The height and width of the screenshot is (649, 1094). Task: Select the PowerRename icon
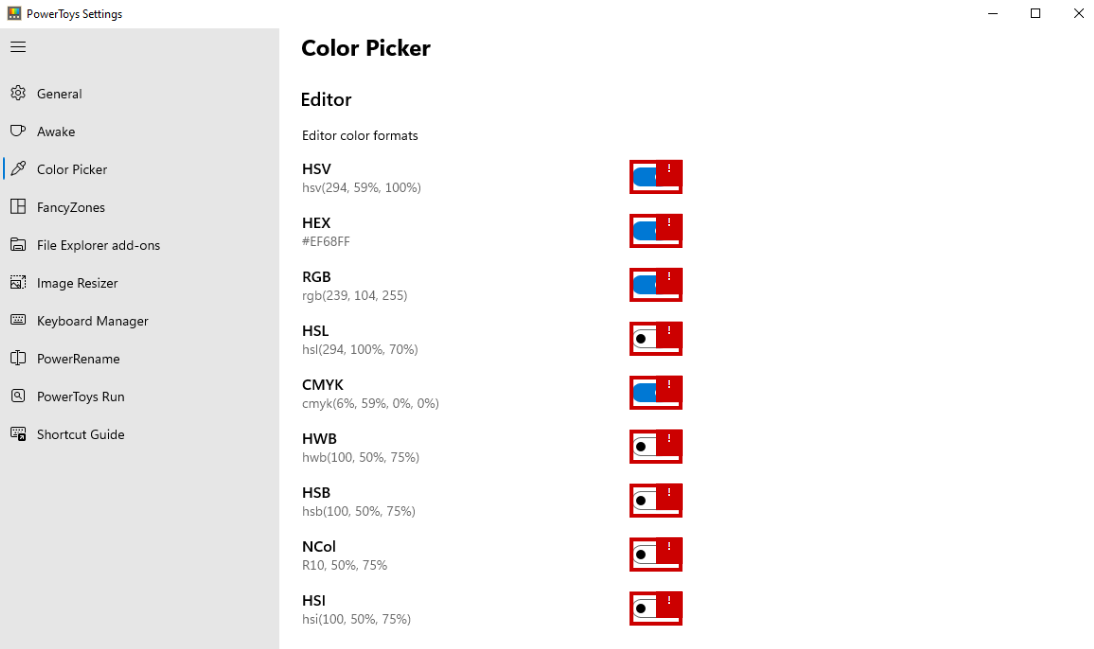point(17,359)
